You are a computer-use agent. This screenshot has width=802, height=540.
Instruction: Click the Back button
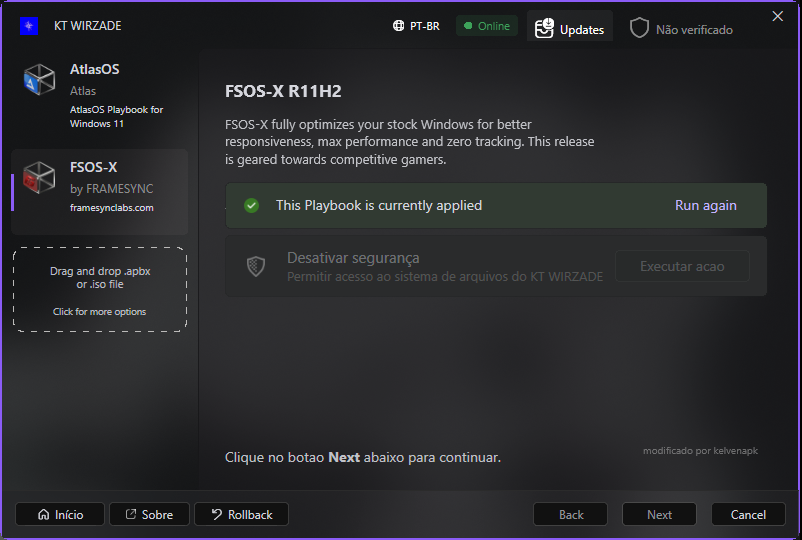[570, 514]
